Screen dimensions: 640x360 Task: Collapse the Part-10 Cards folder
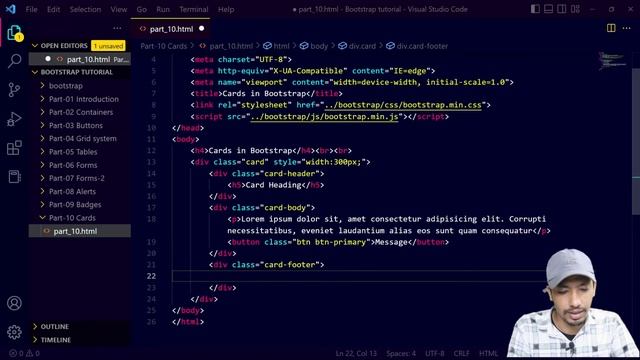[x=72, y=218]
